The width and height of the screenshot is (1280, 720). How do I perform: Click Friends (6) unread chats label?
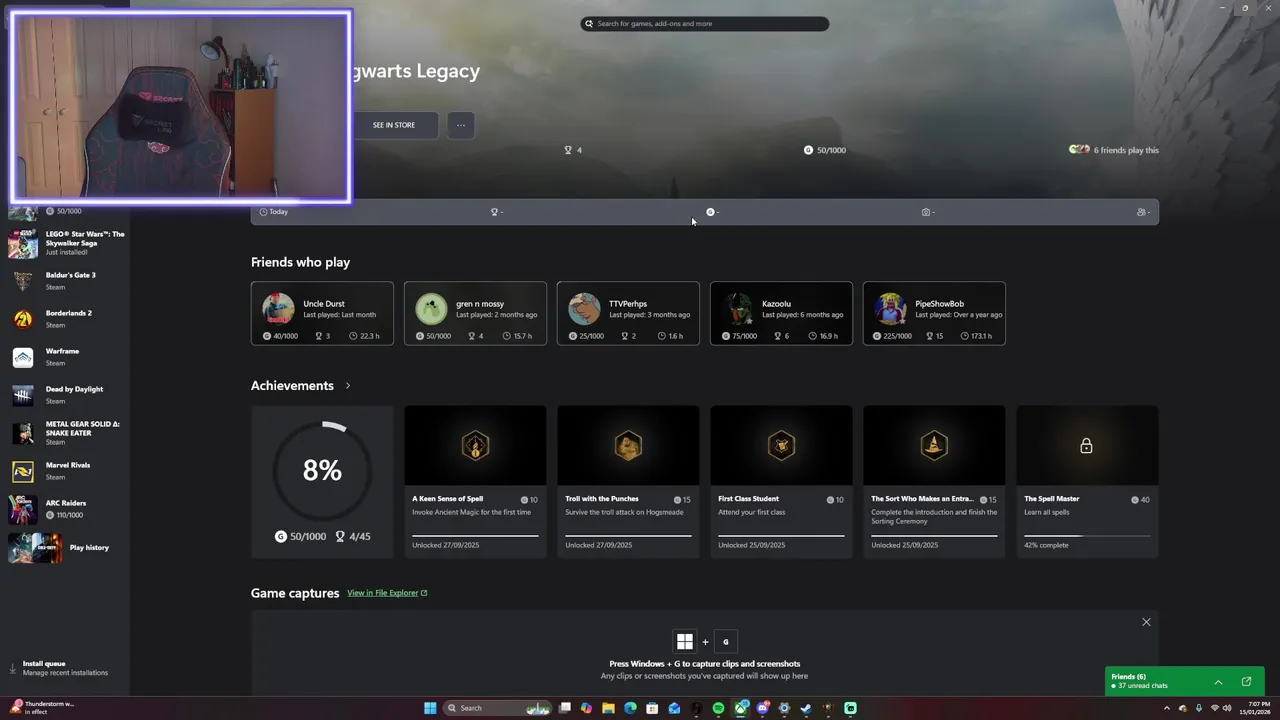click(x=1139, y=681)
